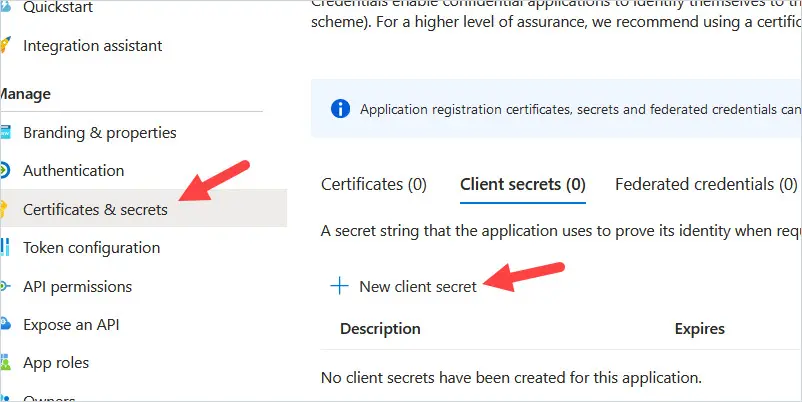The width and height of the screenshot is (802, 402).
Task: Open the Federated credentials (0) tab
Action: (x=706, y=184)
